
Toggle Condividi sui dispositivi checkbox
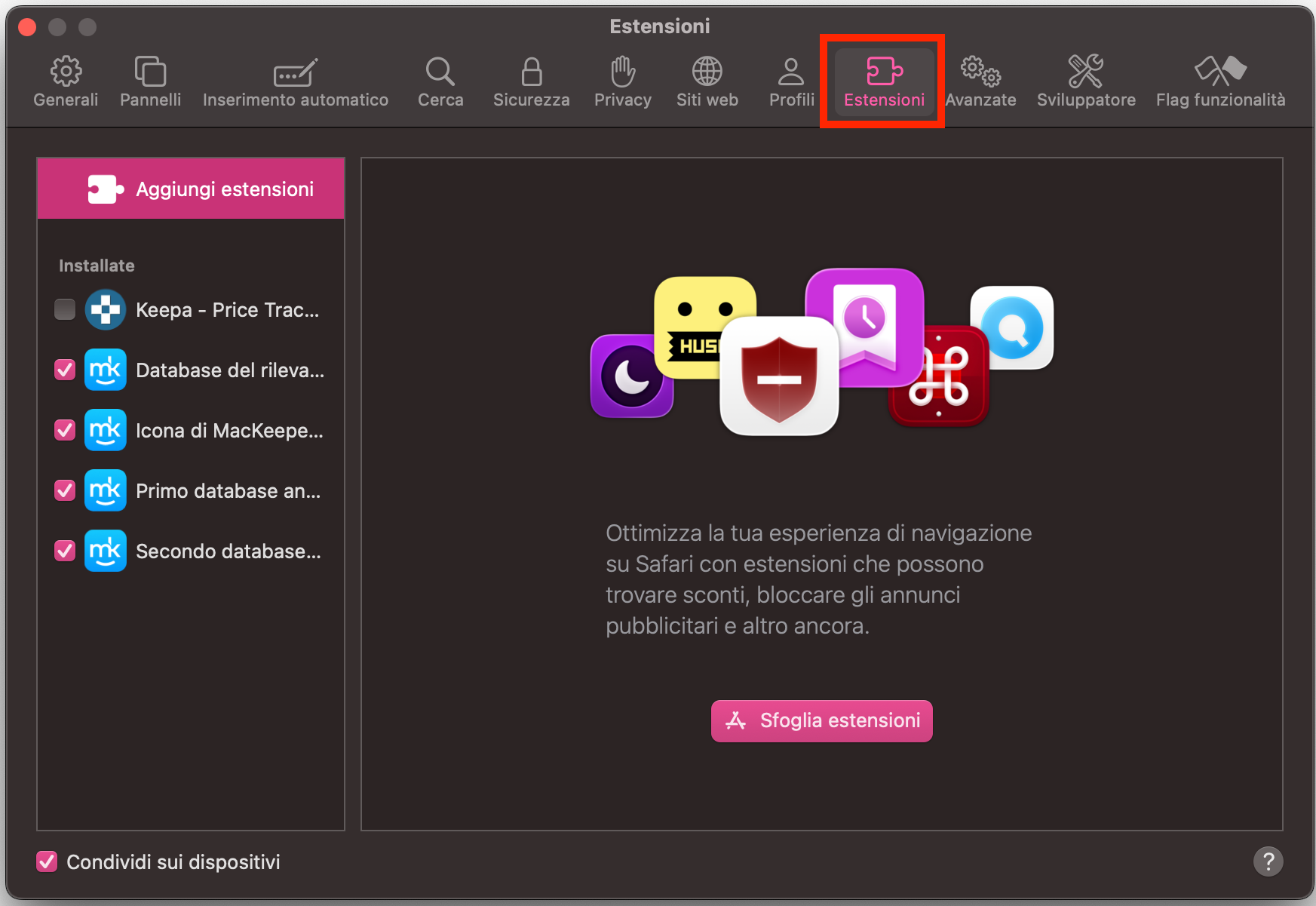[47, 861]
